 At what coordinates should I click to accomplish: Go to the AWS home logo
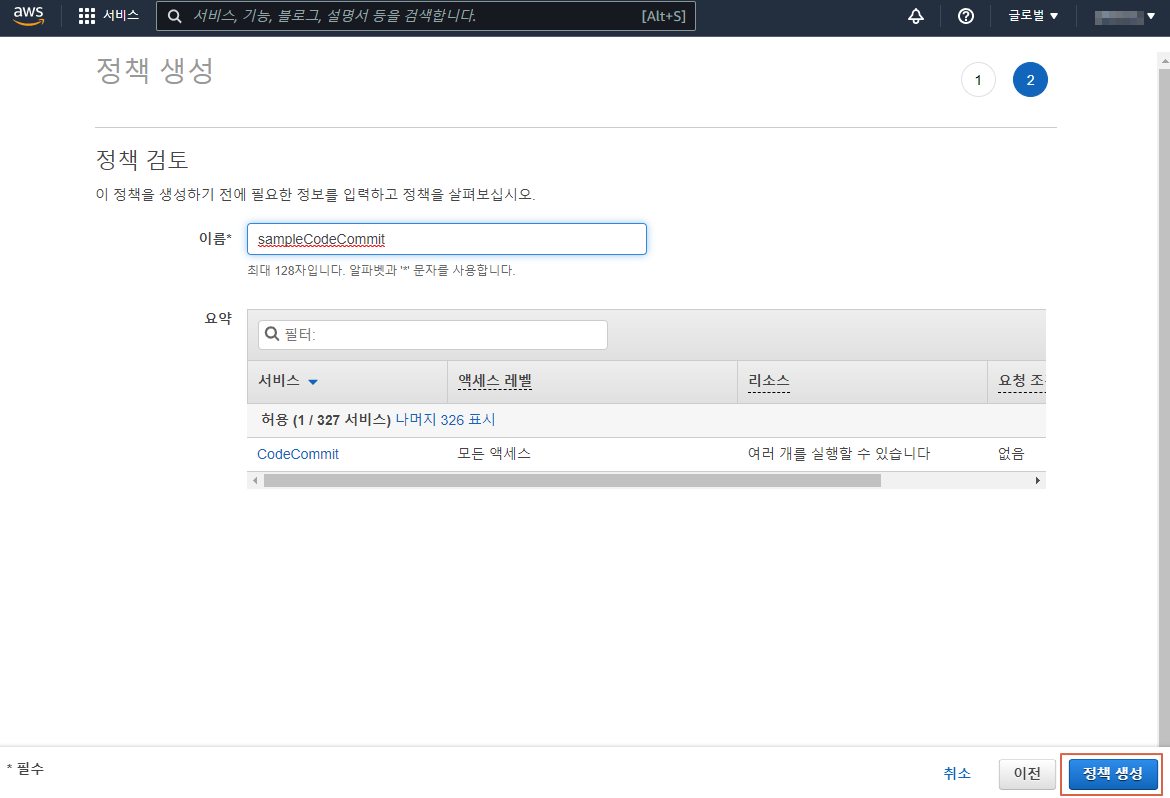coord(28,16)
